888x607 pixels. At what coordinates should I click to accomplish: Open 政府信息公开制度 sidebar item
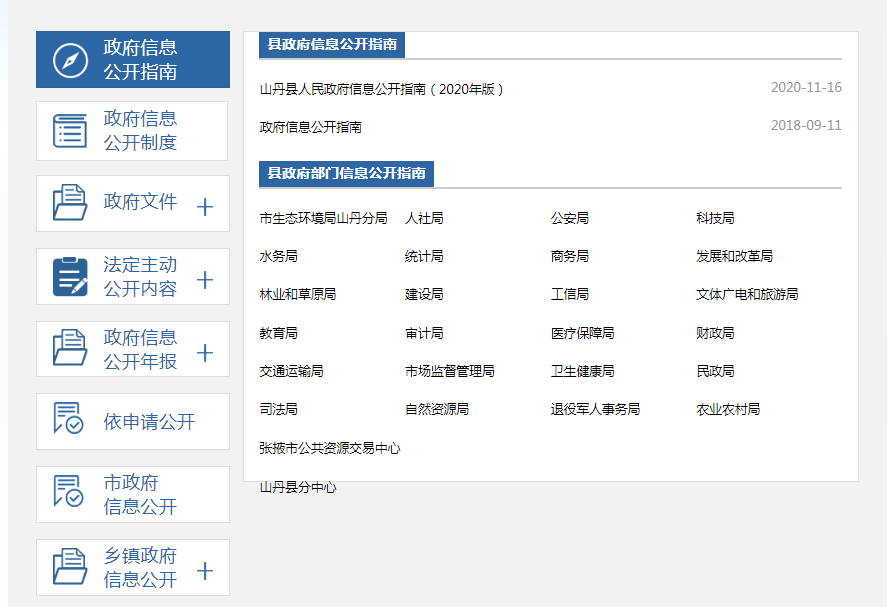132,131
